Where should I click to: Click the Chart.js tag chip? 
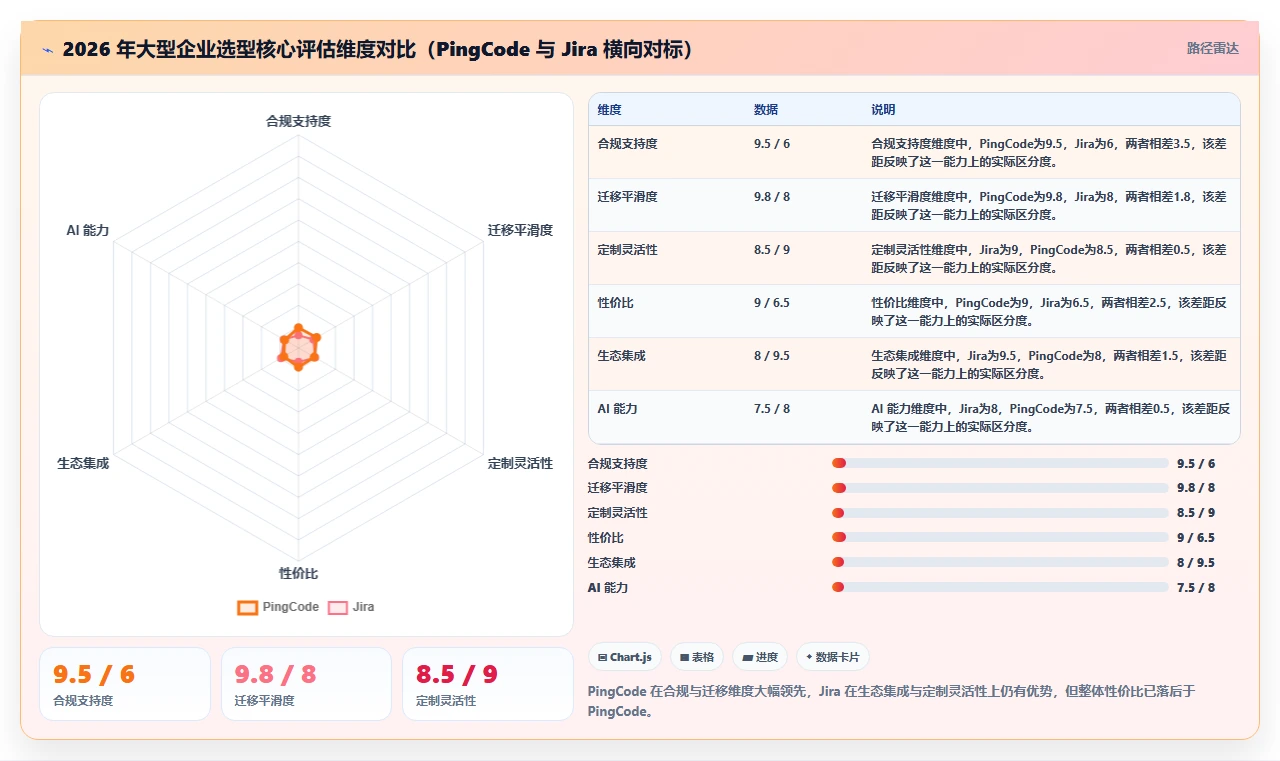[x=625, y=657]
